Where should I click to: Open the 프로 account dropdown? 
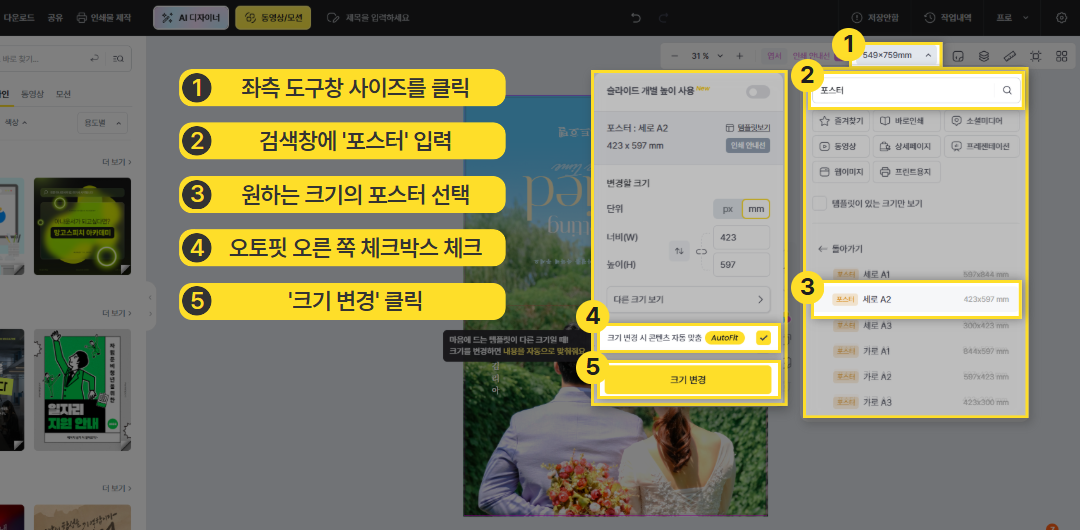click(1012, 18)
